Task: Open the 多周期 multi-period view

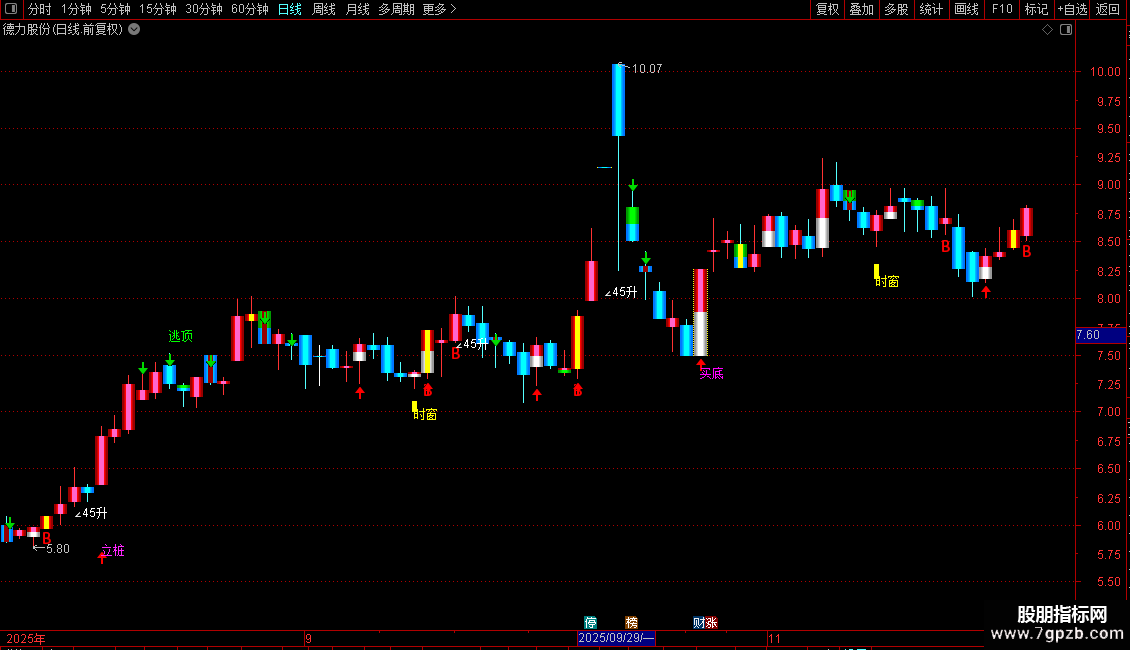Action: [396, 9]
